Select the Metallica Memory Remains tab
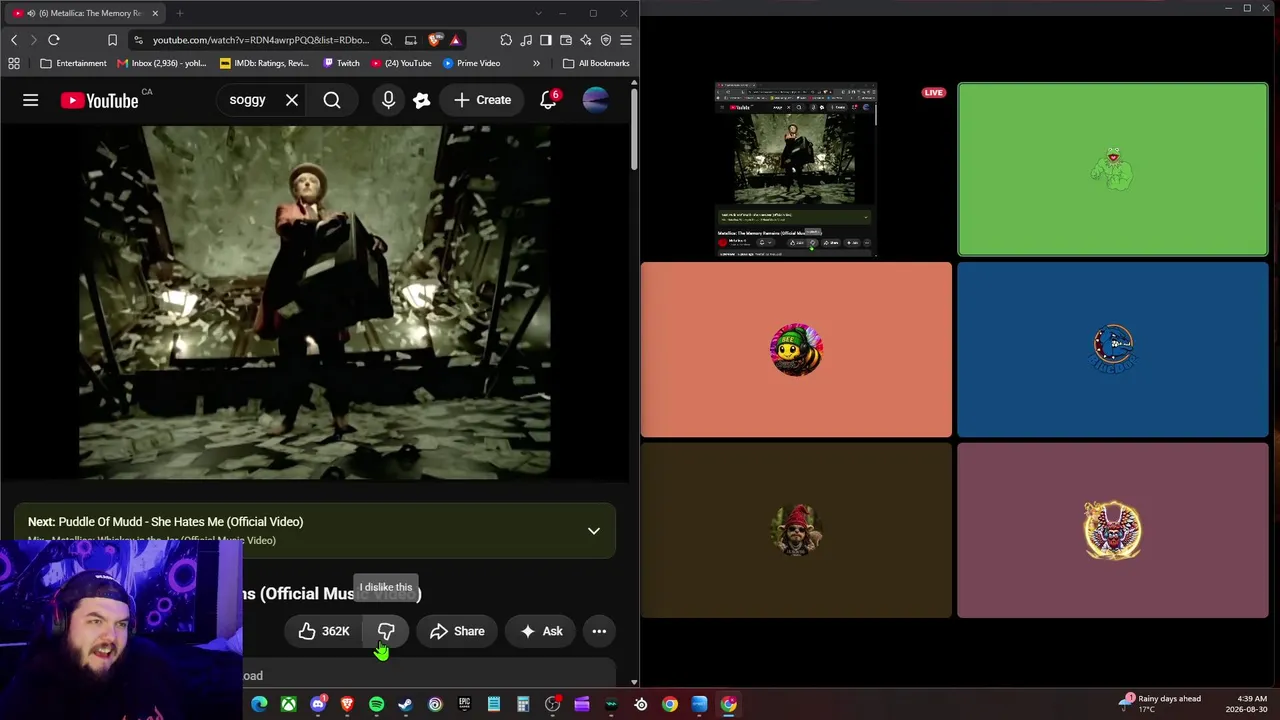The height and width of the screenshot is (720, 1280). click(85, 13)
